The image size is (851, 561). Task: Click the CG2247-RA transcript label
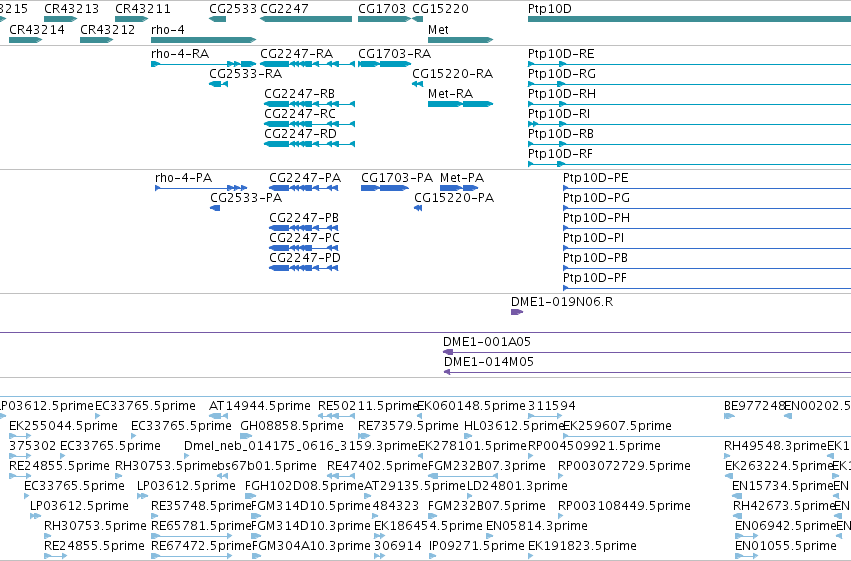click(x=296, y=54)
